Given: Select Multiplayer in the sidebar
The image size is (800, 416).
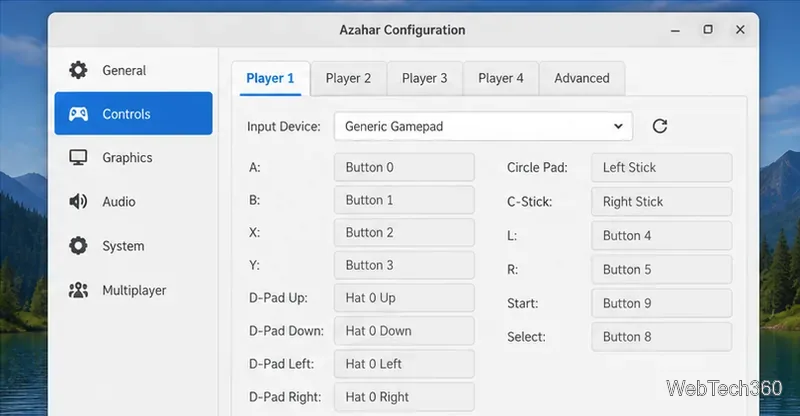Looking at the screenshot, I should 134,290.
